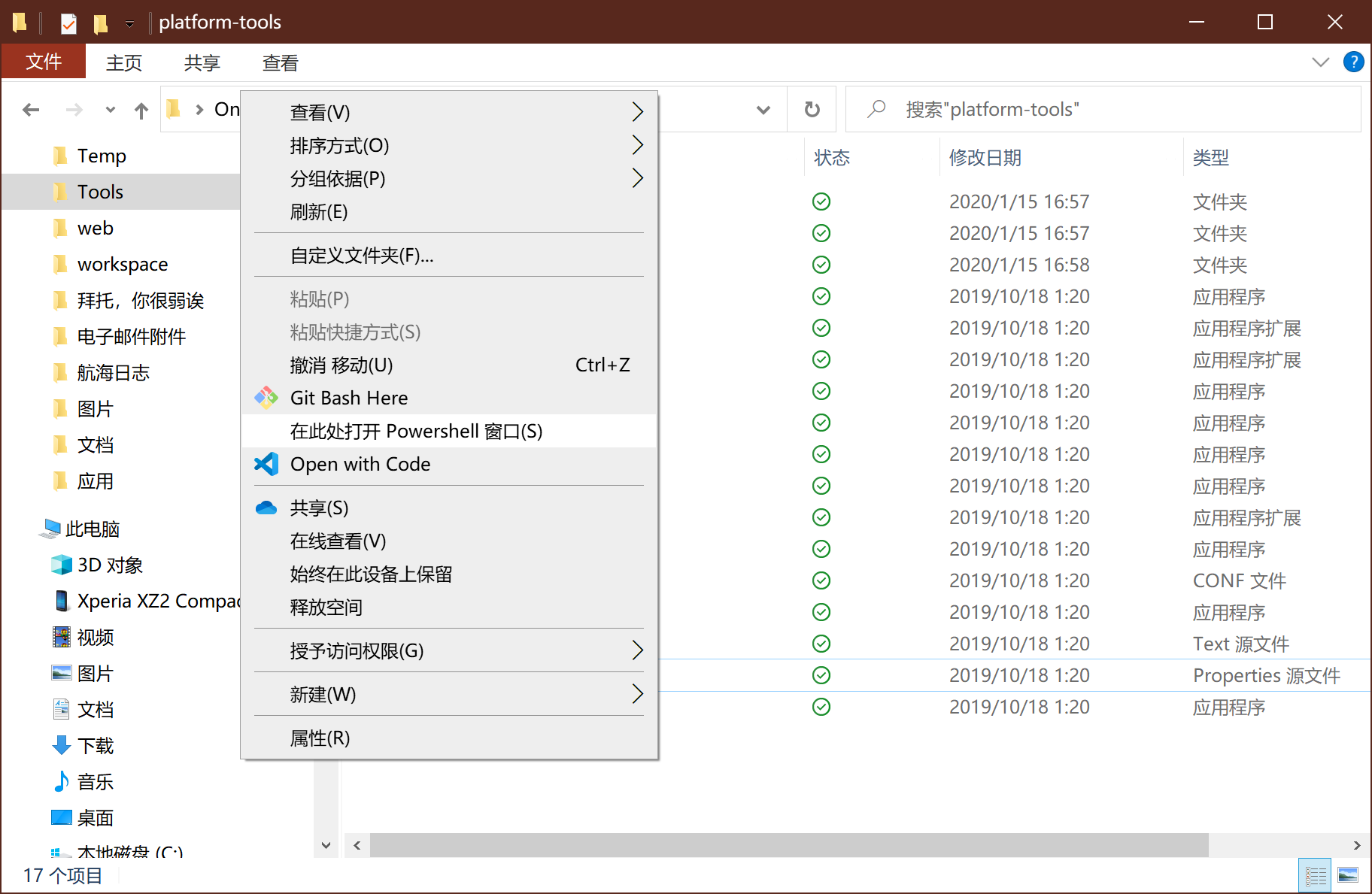Choose 刷新(E) from context menu
The height and width of the screenshot is (894, 1372).
coord(449,211)
